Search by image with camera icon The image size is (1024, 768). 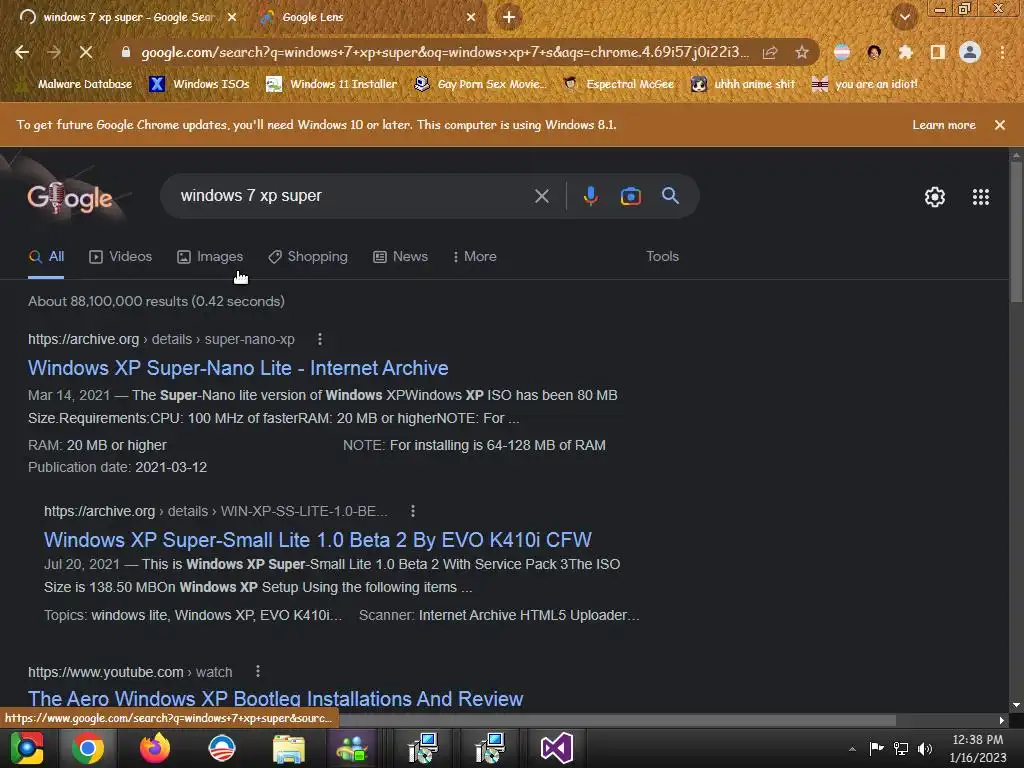pyautogui.click(x=630, y=196)
